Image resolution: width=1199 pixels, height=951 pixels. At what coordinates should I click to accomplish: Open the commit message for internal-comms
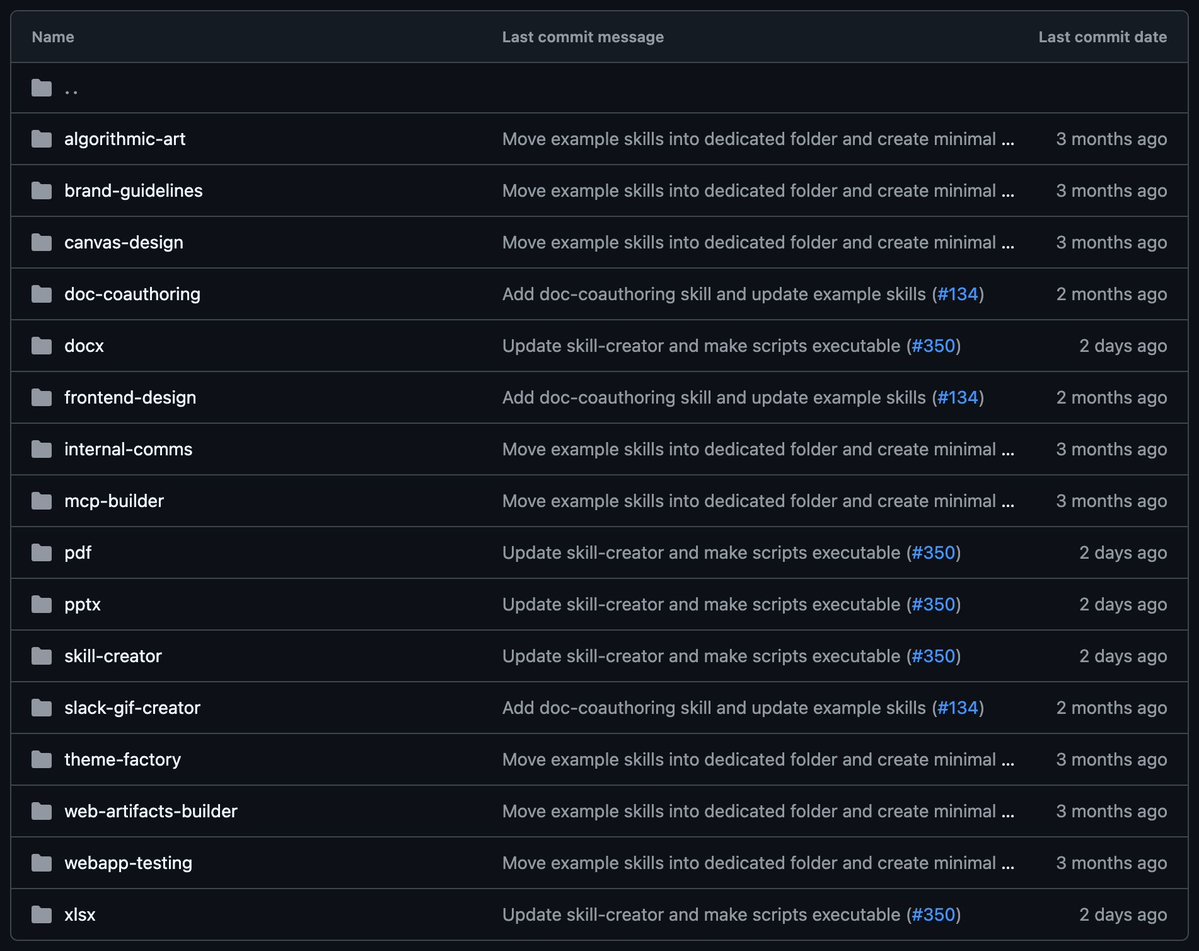coord(749,450)
